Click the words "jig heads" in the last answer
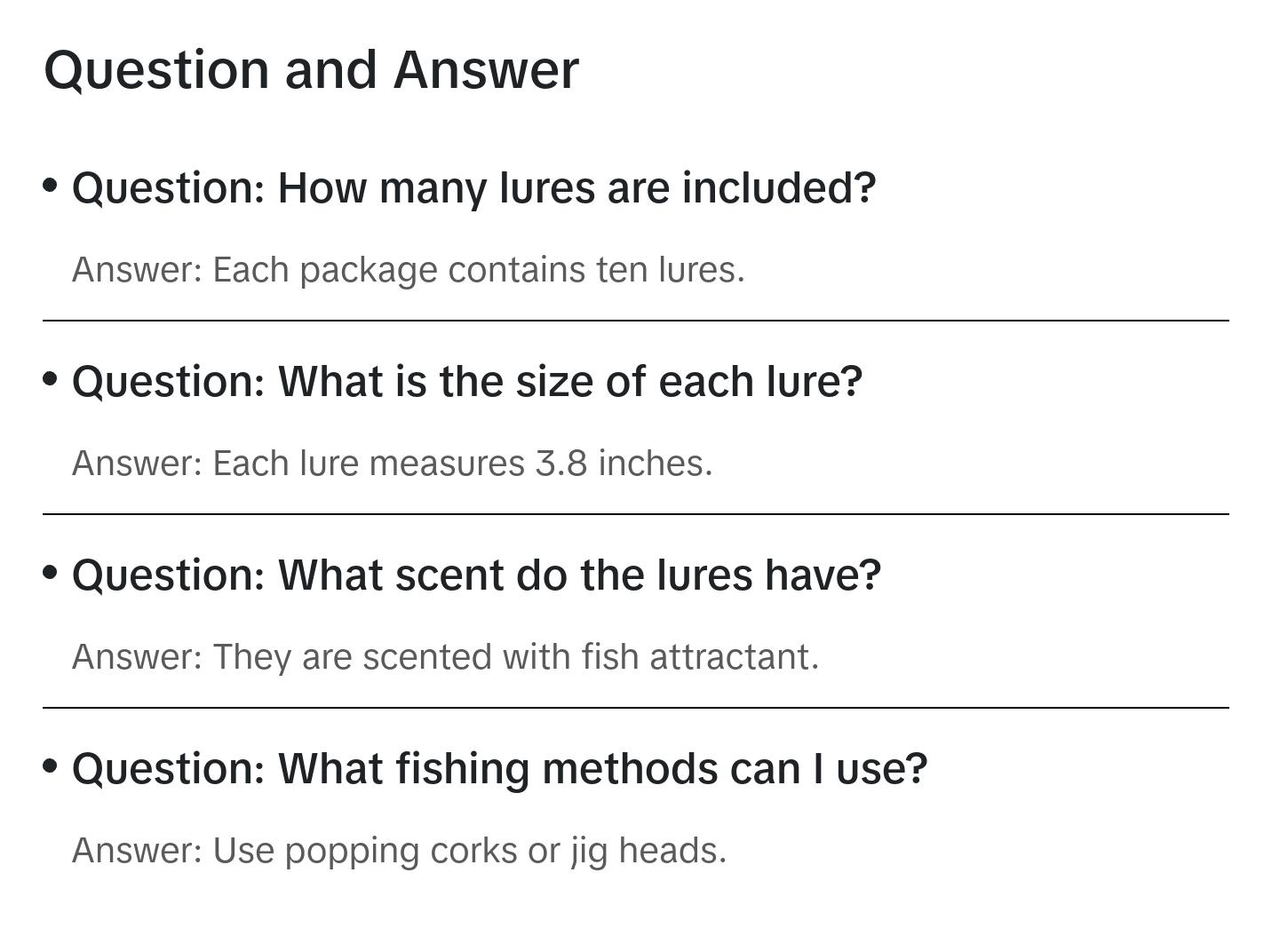Screen dimensions: 1272x952 point(648,851)
